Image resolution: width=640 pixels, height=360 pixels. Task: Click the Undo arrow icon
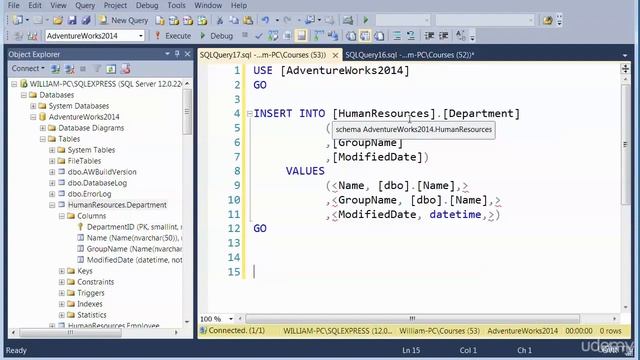tap(266, 20)
